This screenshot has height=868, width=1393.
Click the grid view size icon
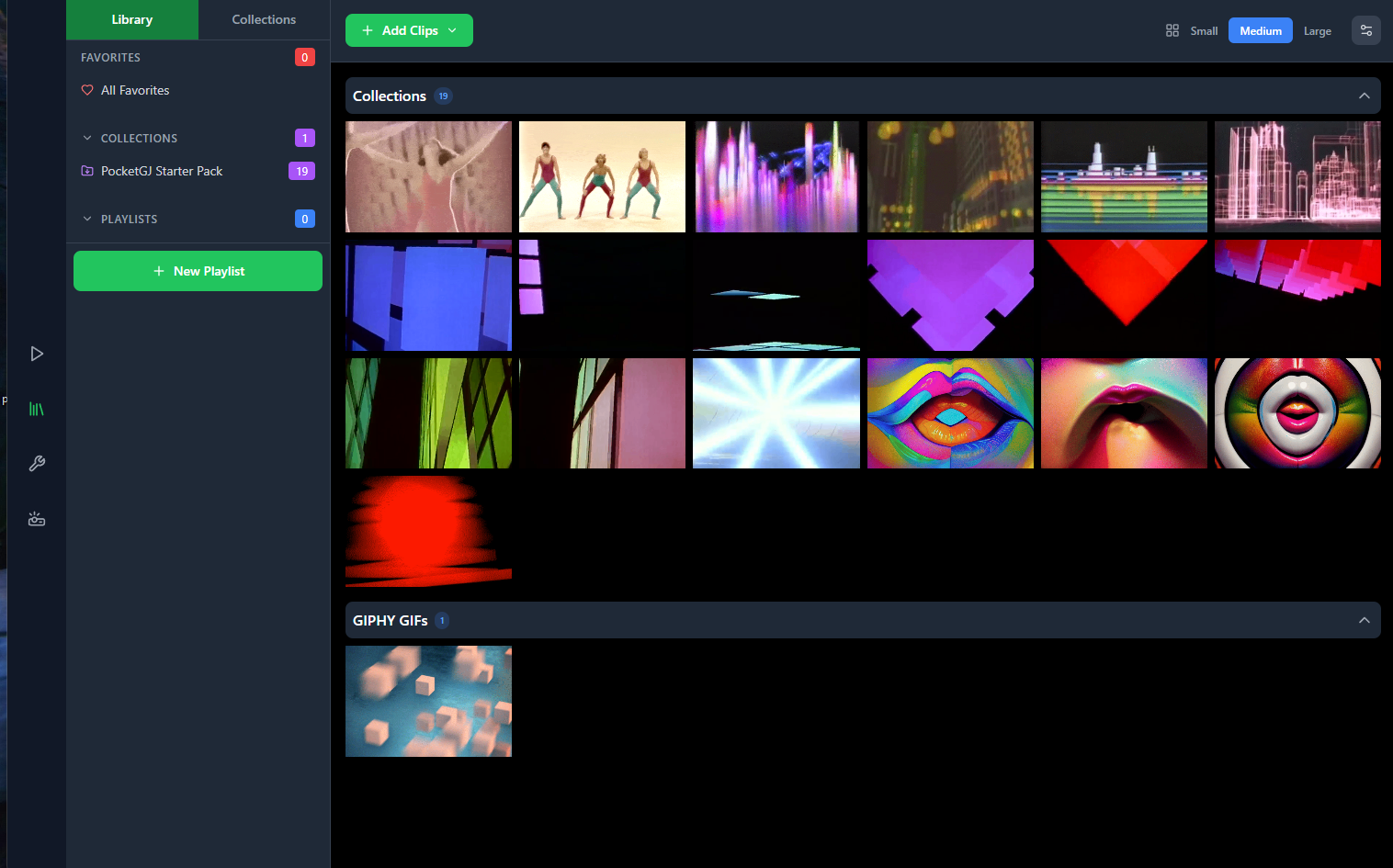[1172, 30]
